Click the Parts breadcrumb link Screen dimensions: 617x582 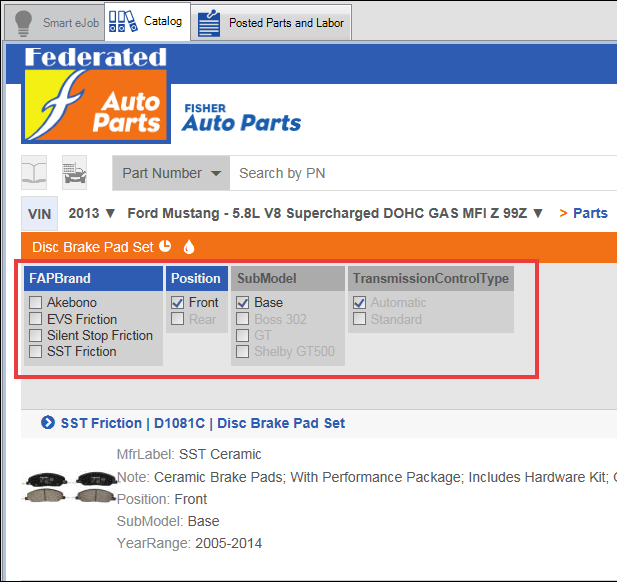[590, 213]
